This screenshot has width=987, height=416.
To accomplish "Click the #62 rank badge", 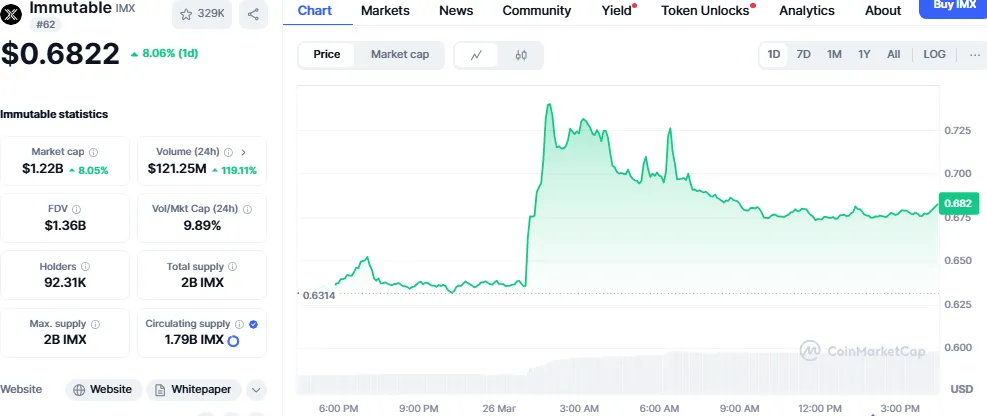I will [x=45, y=25].
